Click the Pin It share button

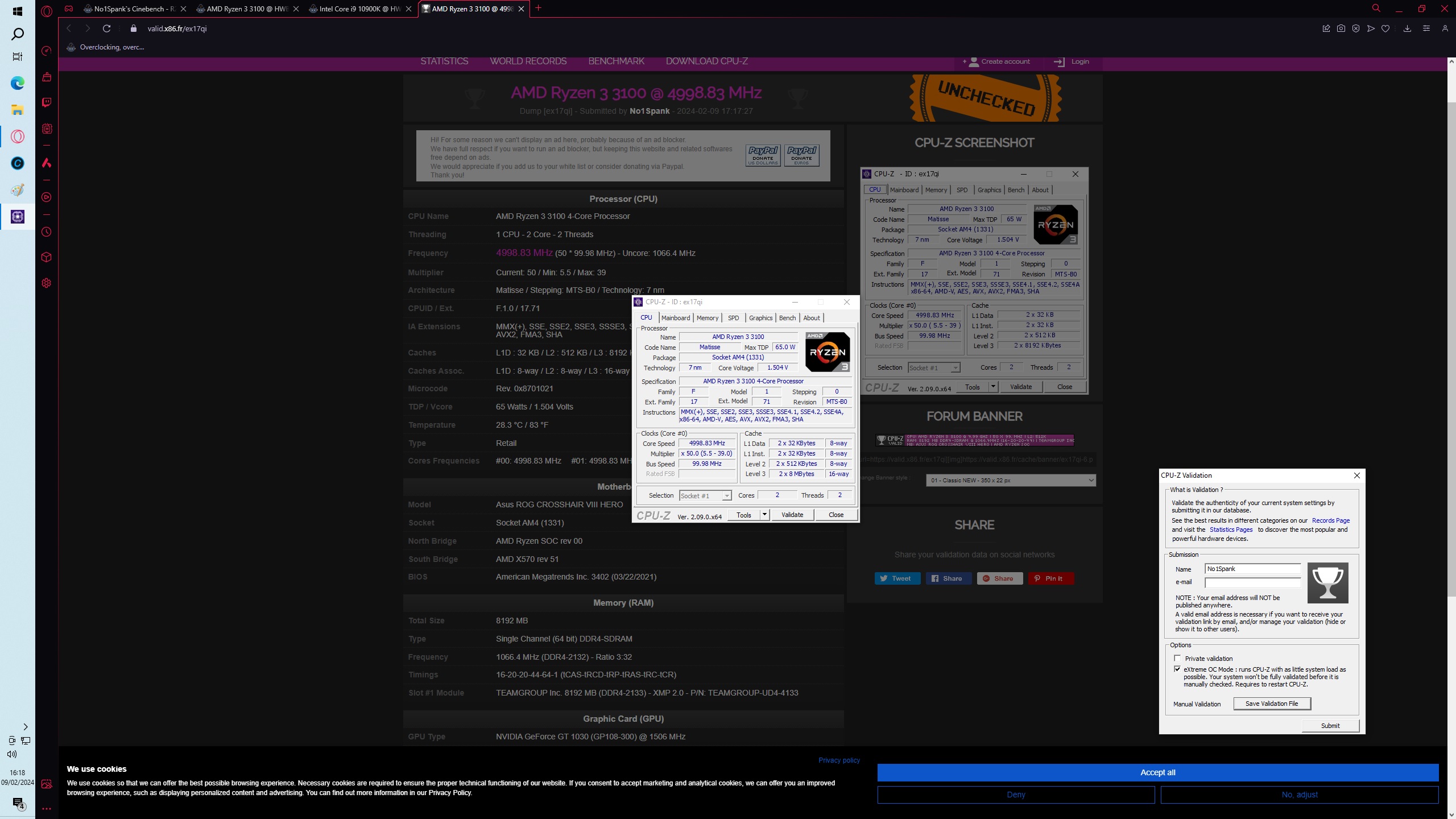(1050, 578)
